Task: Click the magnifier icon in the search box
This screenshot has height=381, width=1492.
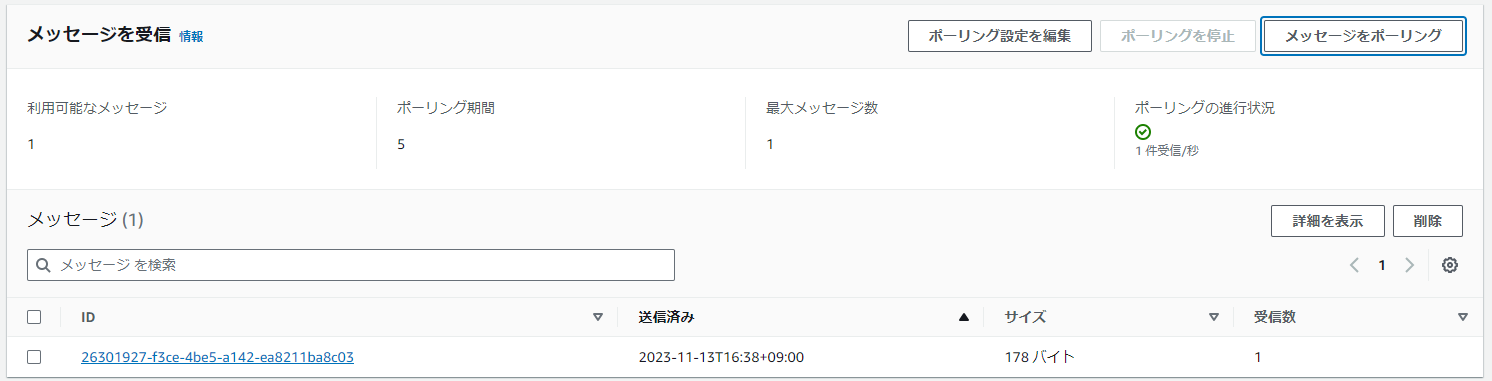Action: [x=43, y=265]
